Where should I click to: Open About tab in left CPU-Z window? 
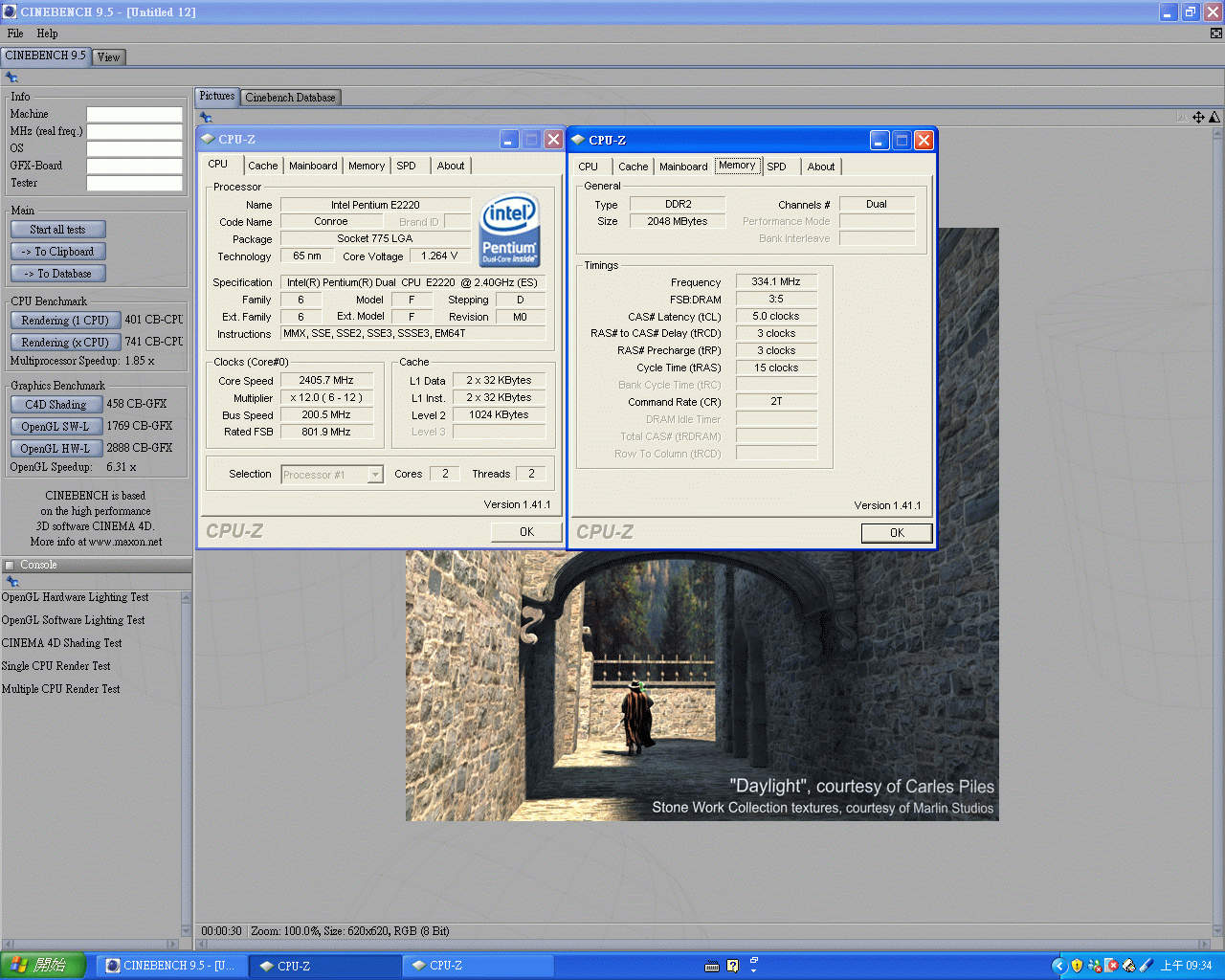point(451,166)
